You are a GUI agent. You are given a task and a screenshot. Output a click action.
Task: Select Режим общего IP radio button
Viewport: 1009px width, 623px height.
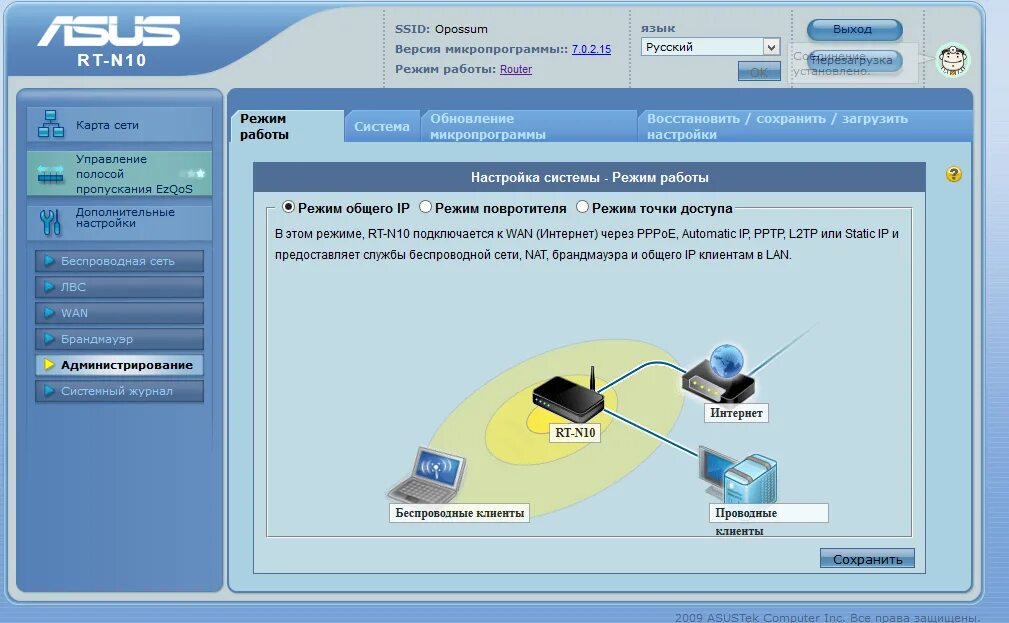[x=288, y=207]
